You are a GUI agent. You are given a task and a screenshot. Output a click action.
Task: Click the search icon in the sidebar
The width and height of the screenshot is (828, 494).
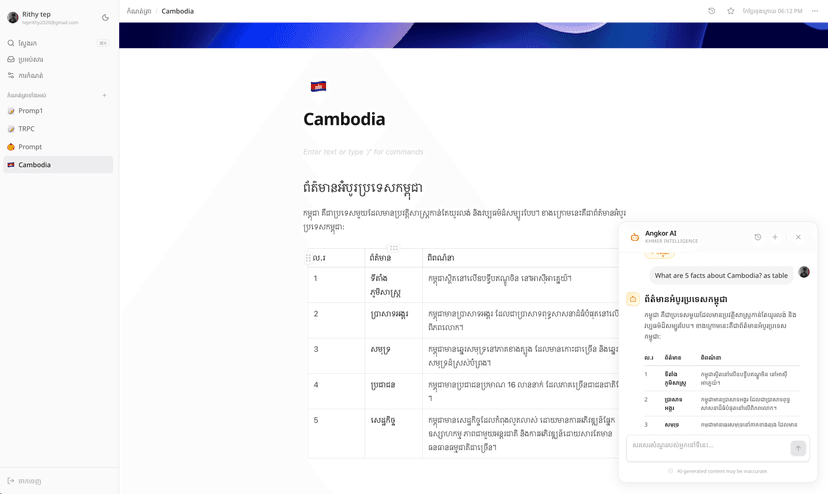[11, 44]
